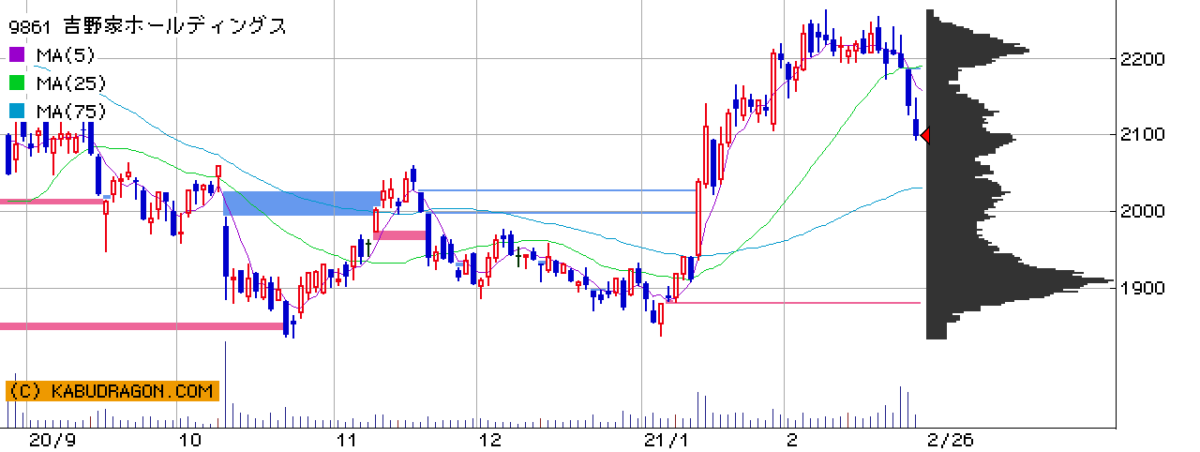
Task: Click the MA(25) legend label
Action: point(69,83)
